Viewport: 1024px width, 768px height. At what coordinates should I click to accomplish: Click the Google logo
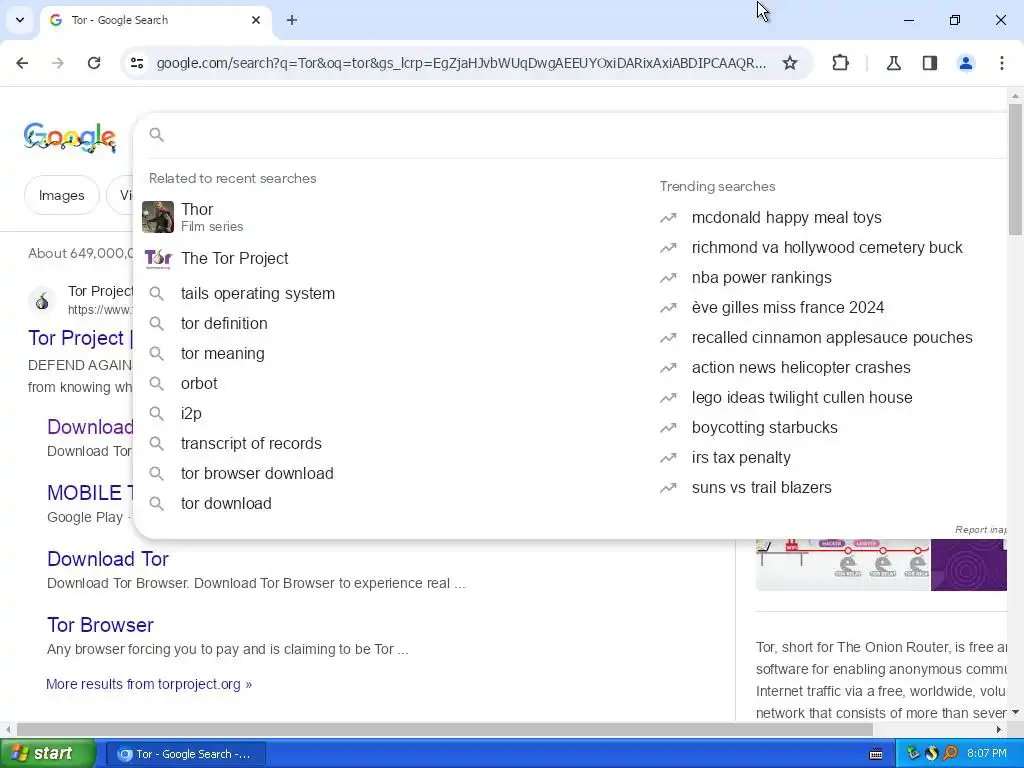[70, 137]
